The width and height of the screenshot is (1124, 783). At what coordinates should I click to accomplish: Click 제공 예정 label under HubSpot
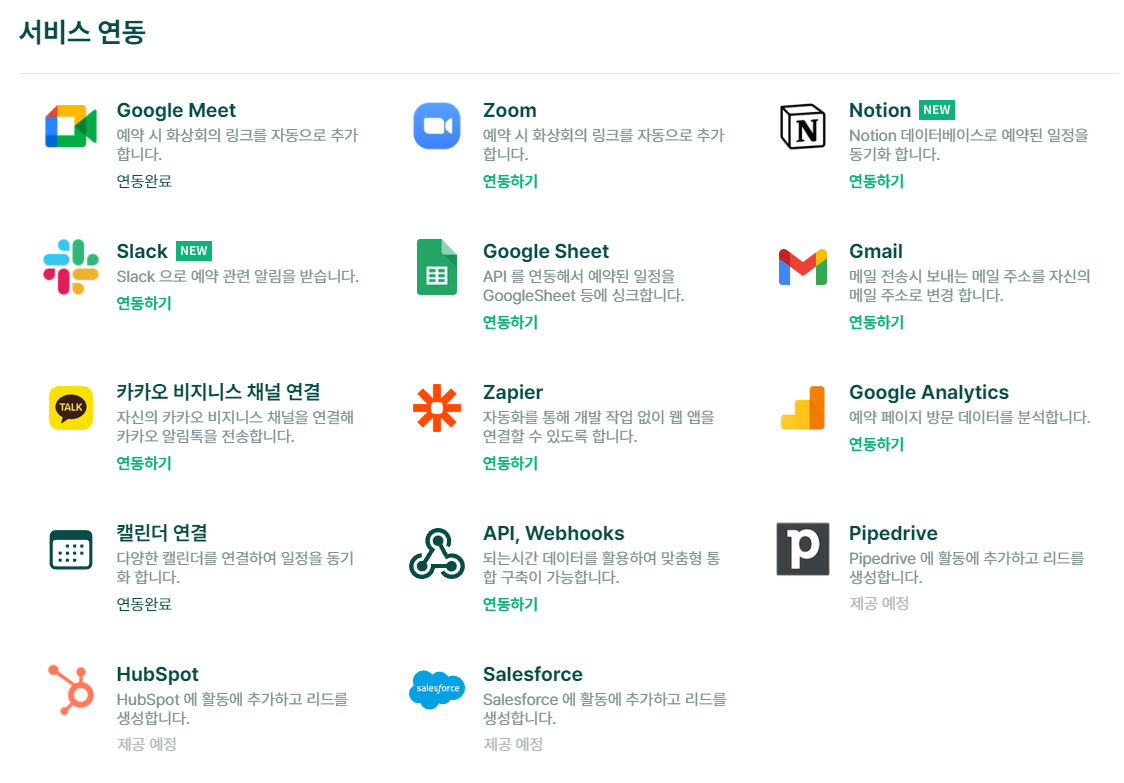146,745
